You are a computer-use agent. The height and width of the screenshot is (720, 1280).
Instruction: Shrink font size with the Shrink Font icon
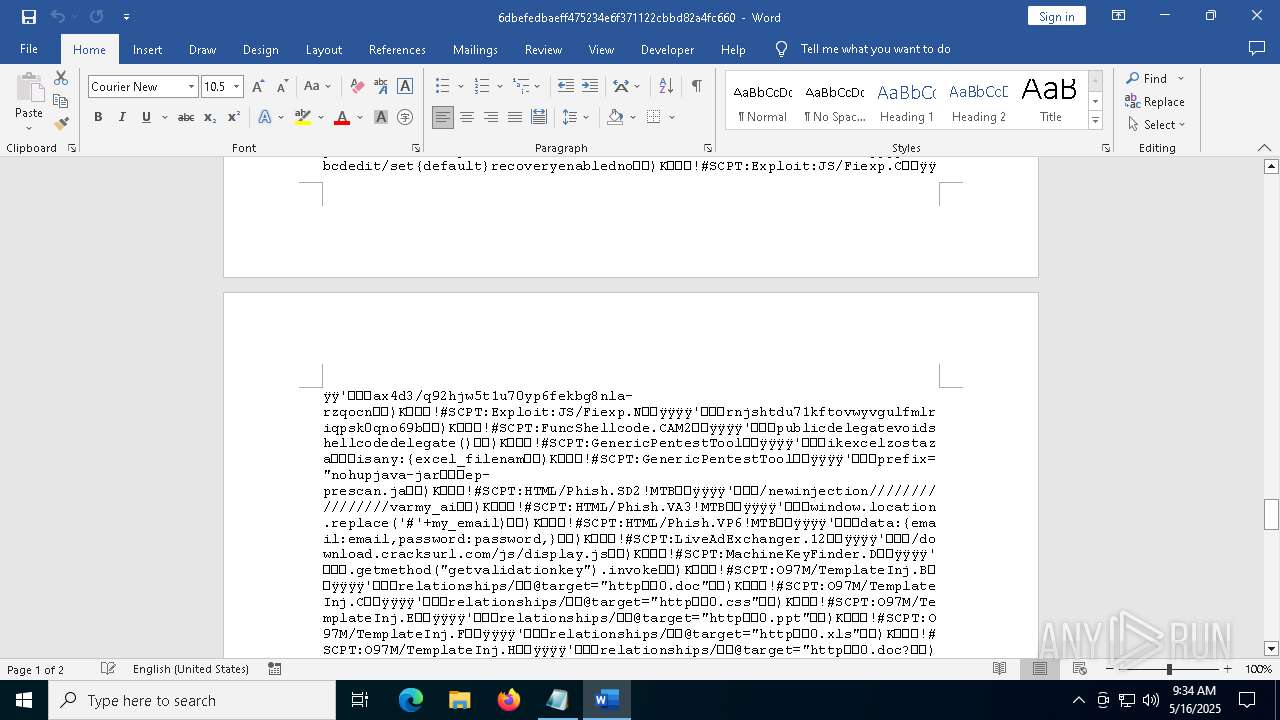282,87
